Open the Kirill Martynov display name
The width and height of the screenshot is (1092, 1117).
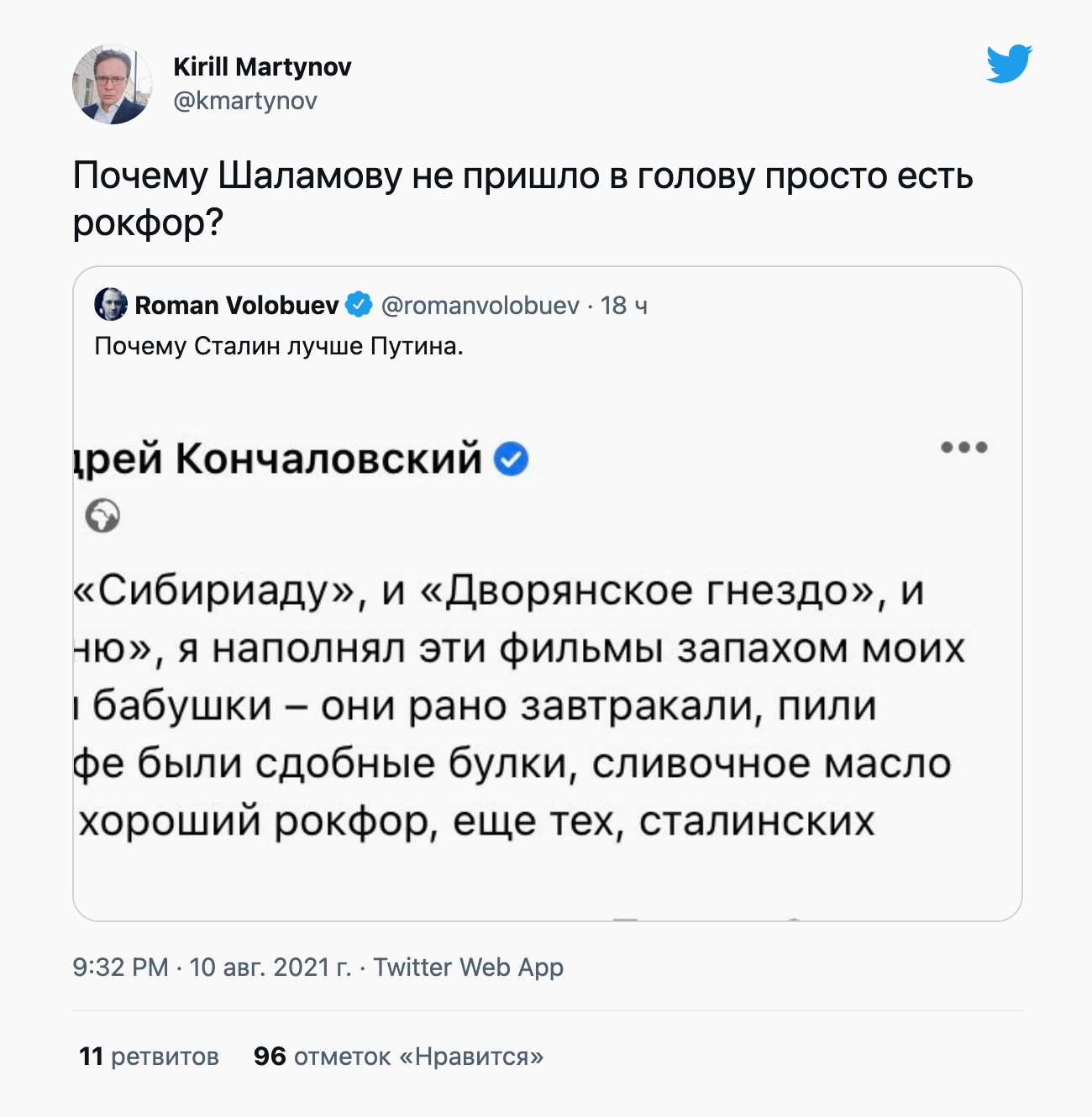point(262,67)
